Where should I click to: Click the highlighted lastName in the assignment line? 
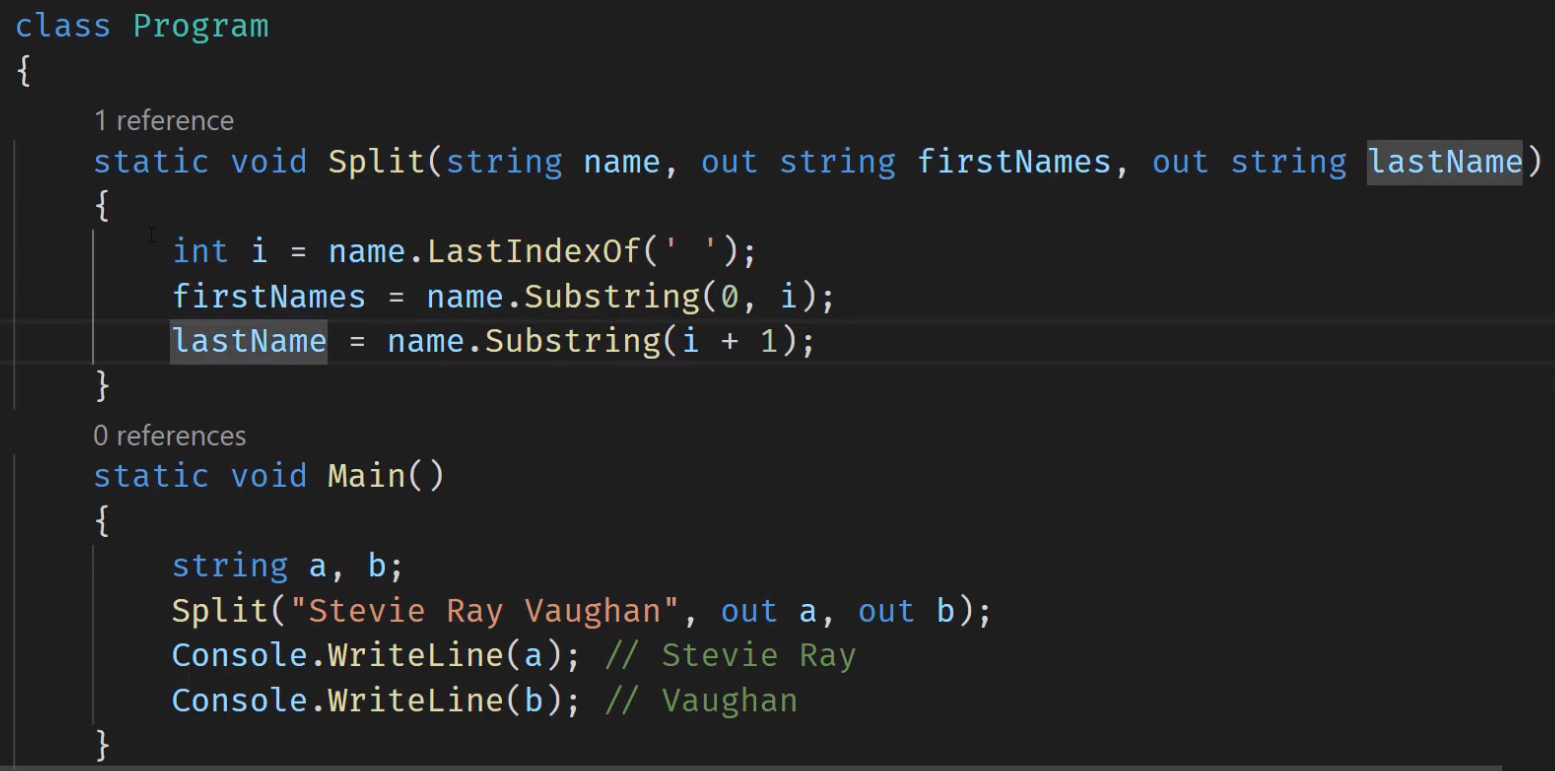tap(249, 341)
